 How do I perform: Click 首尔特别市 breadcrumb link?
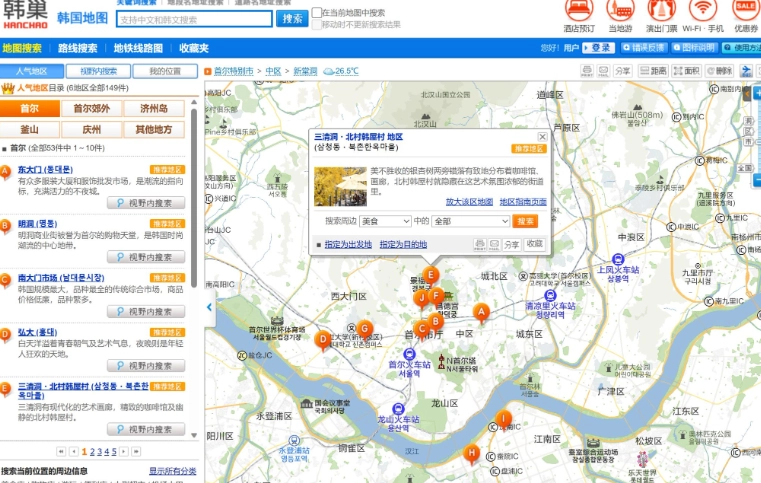tap(233, 71)
